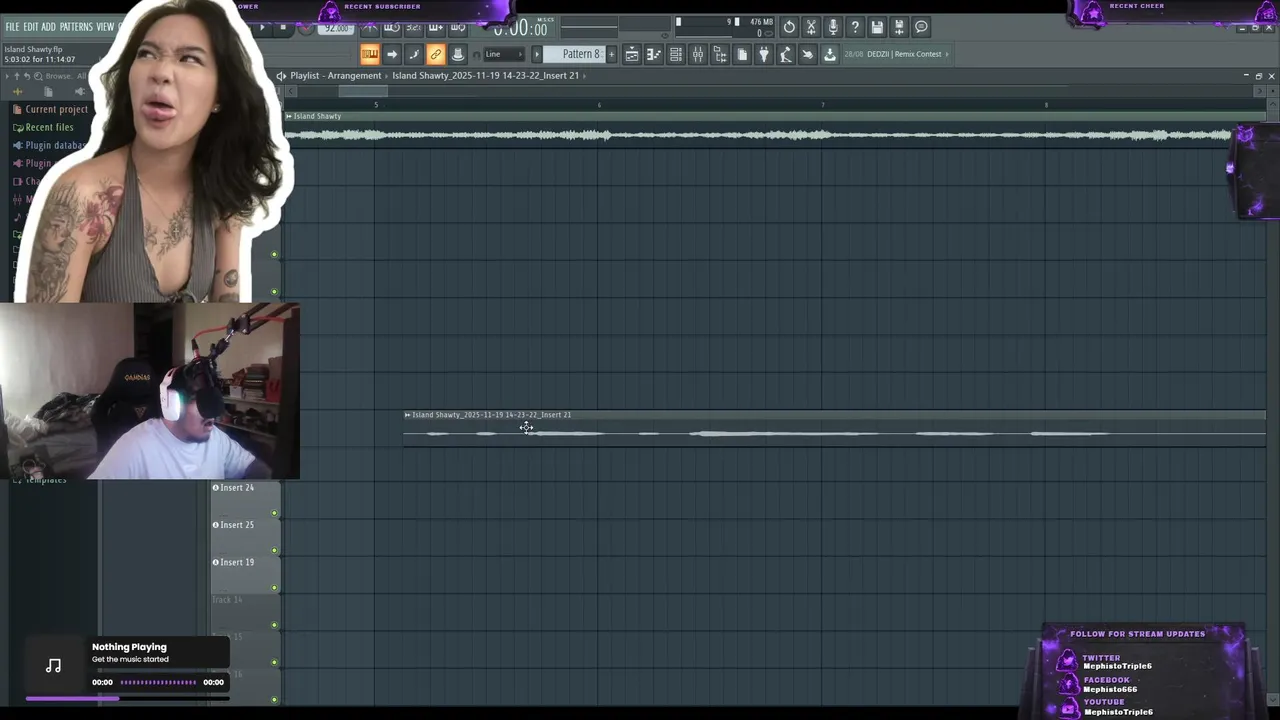
Task: Open Playlist options speaker arrow icon
Action: 281,75
